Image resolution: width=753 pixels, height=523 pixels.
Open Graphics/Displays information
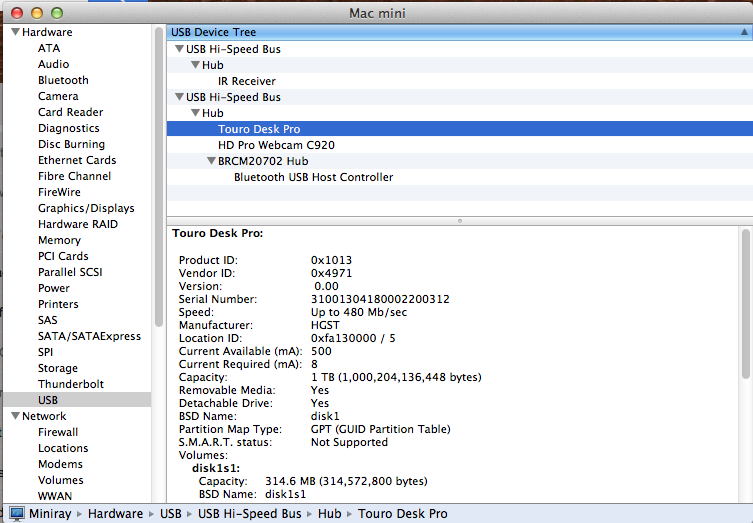coord(86,208)
